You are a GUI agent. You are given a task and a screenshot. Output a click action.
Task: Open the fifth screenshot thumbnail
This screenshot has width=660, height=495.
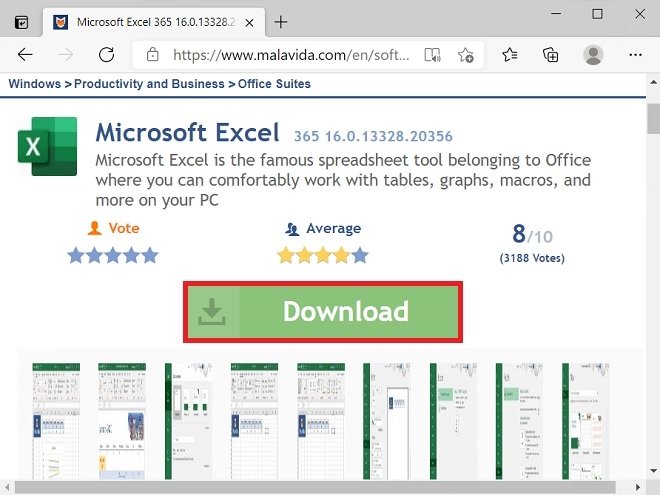tap(321, 421)
